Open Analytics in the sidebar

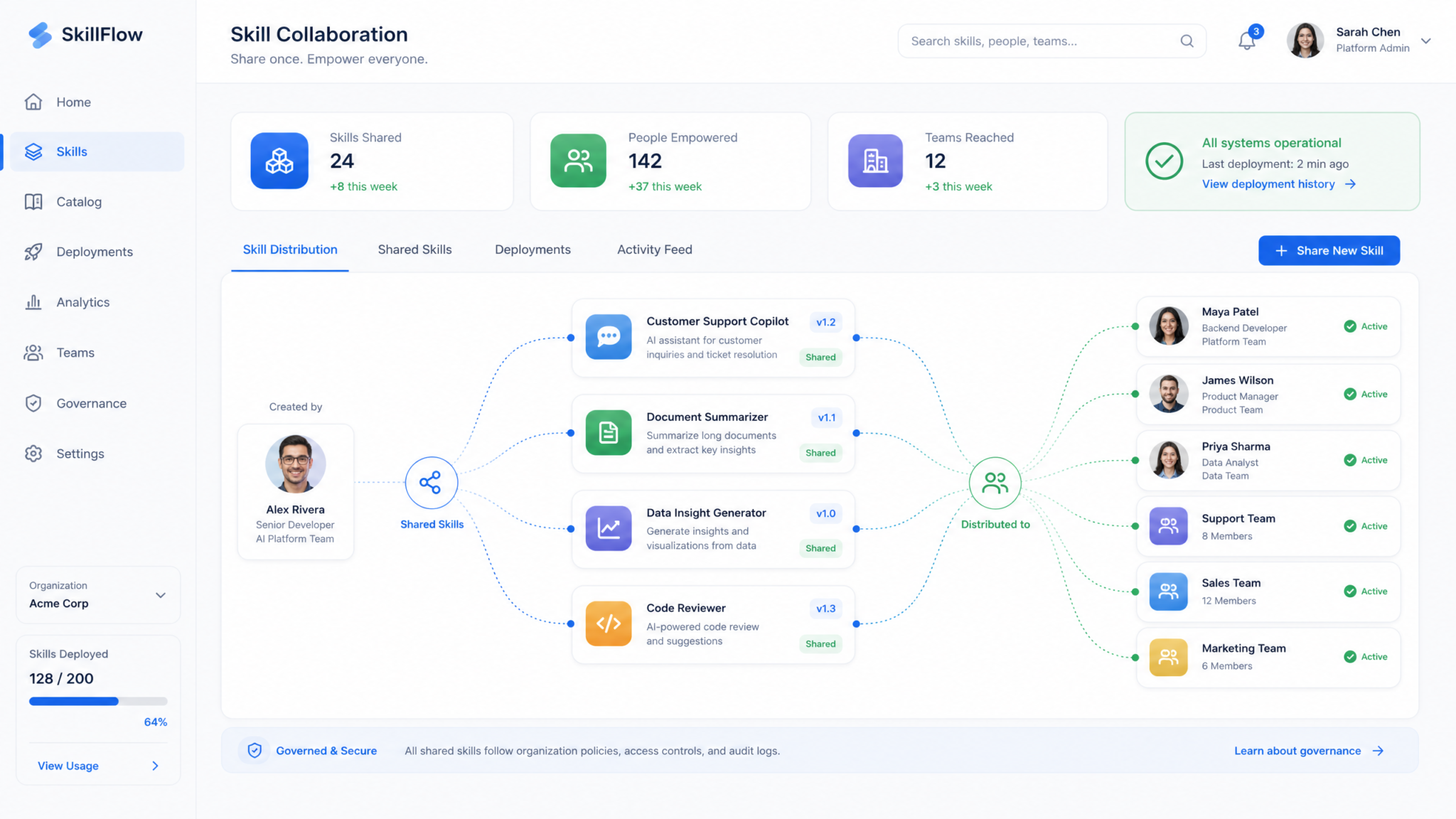coord(97,302)
